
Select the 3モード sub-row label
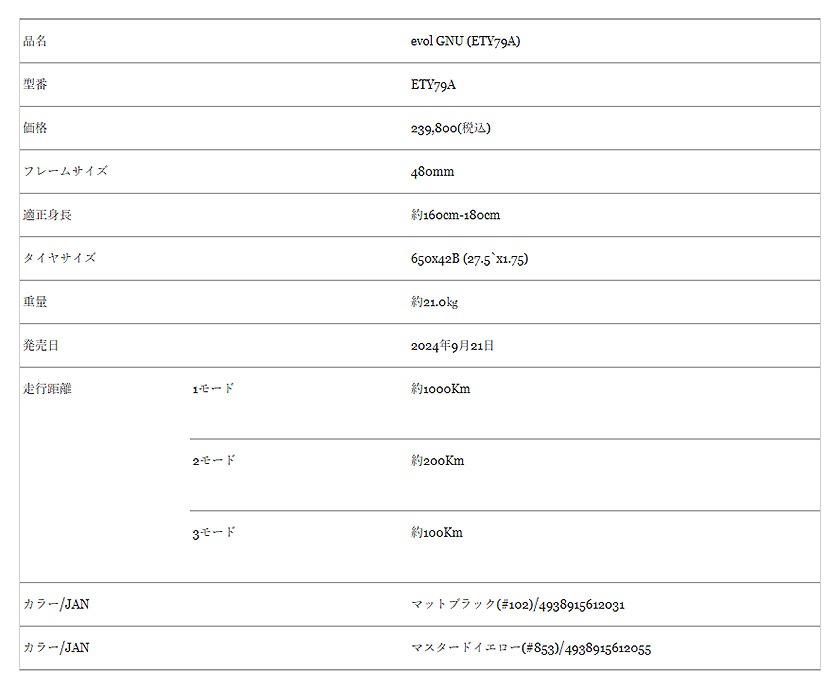coord(214,533)
